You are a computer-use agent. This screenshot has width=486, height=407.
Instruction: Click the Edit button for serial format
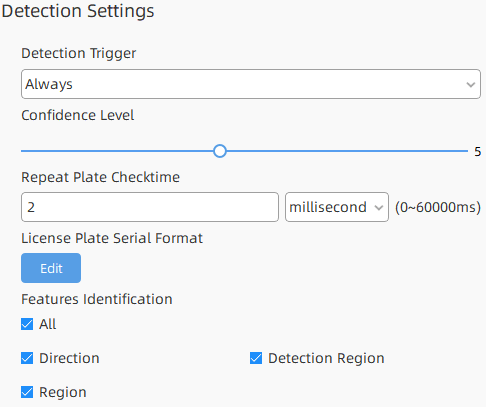[x=51, y=268]
